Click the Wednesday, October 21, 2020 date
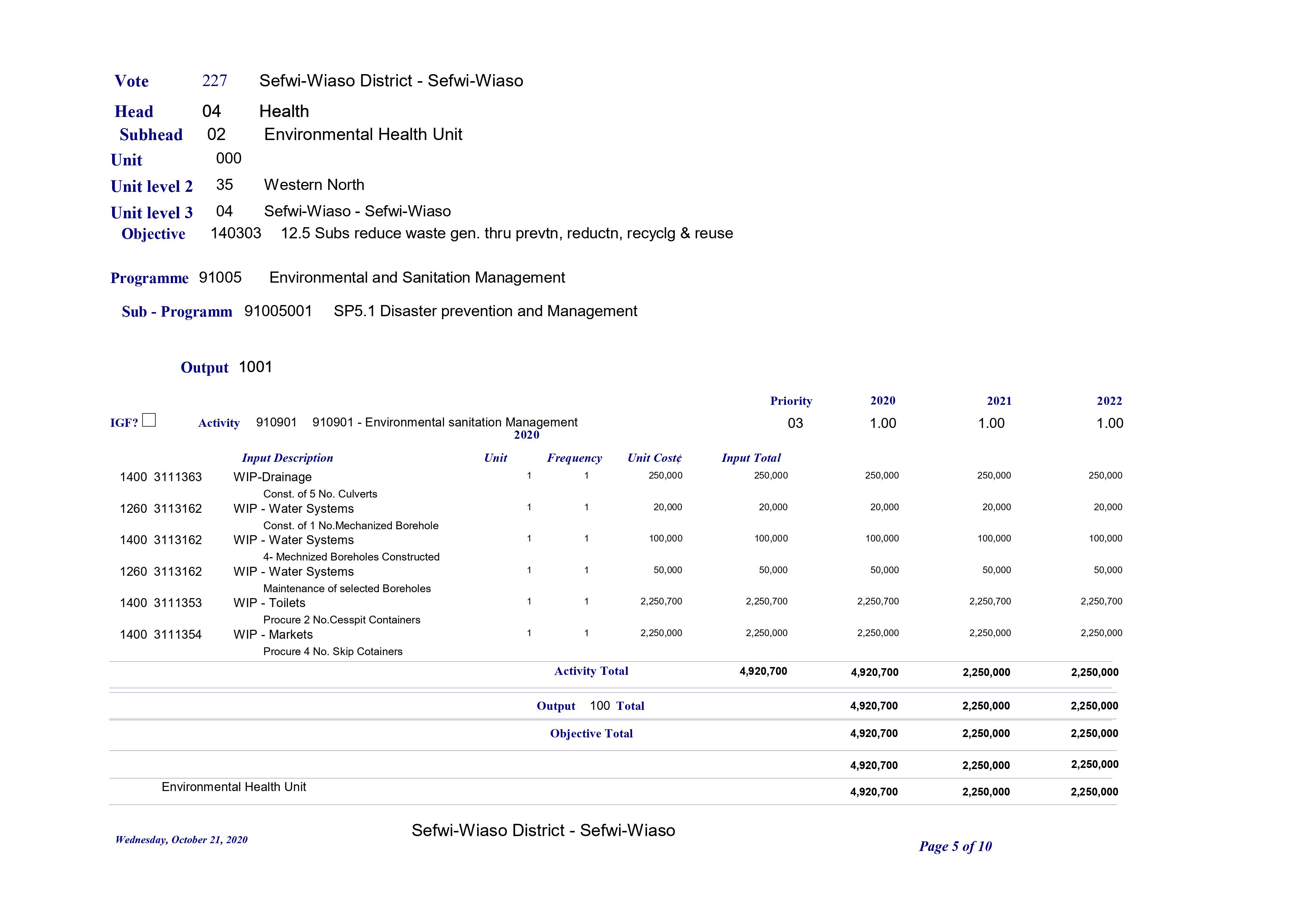This screenshot has height=924, width=1307. (x=181, y=840)
